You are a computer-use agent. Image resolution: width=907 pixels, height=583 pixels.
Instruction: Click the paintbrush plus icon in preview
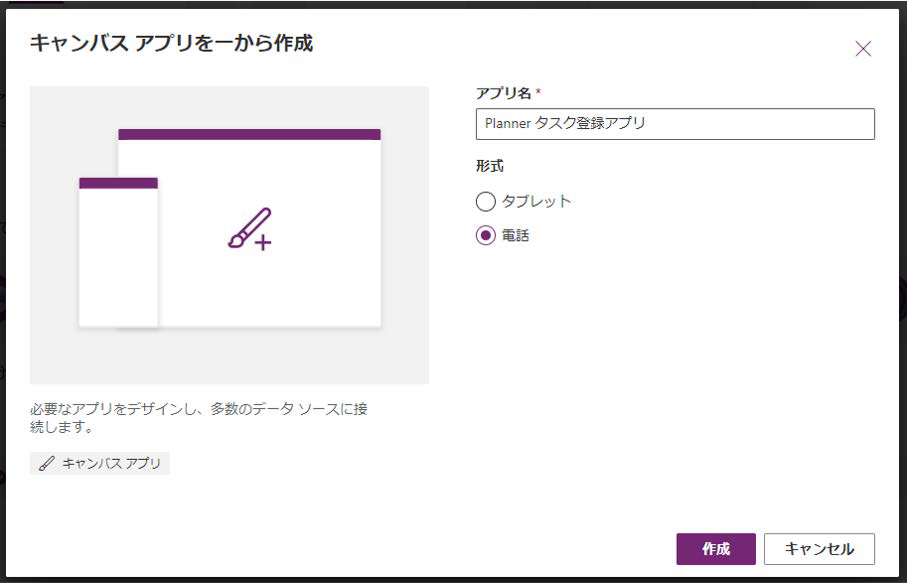tap(250, 229)
